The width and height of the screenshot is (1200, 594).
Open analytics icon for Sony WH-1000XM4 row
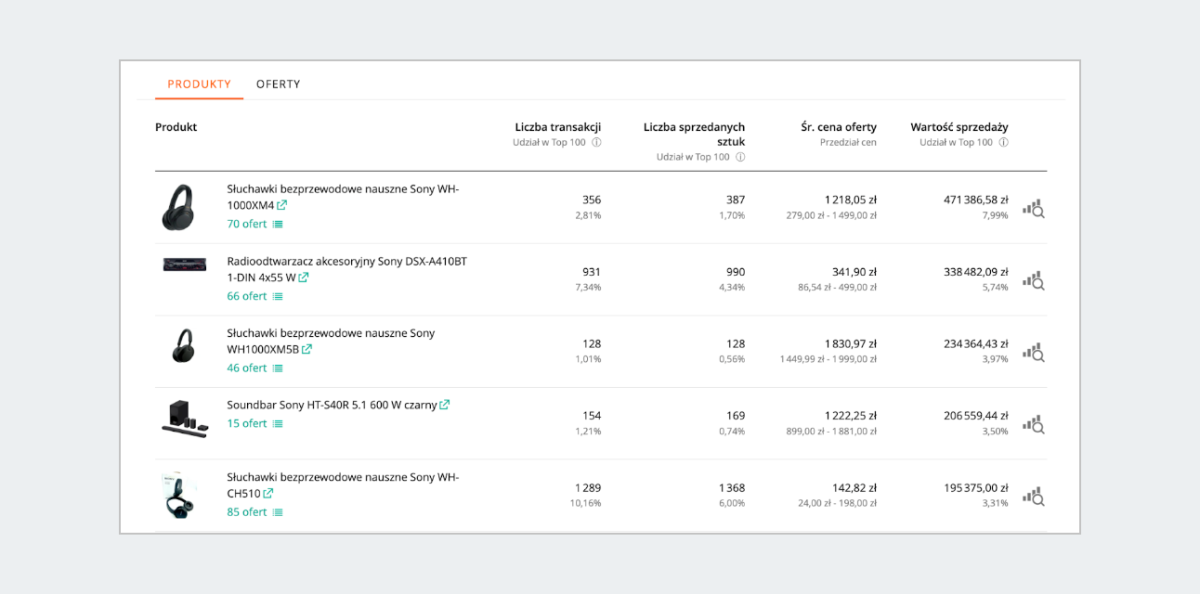[x=1033, y=208]
